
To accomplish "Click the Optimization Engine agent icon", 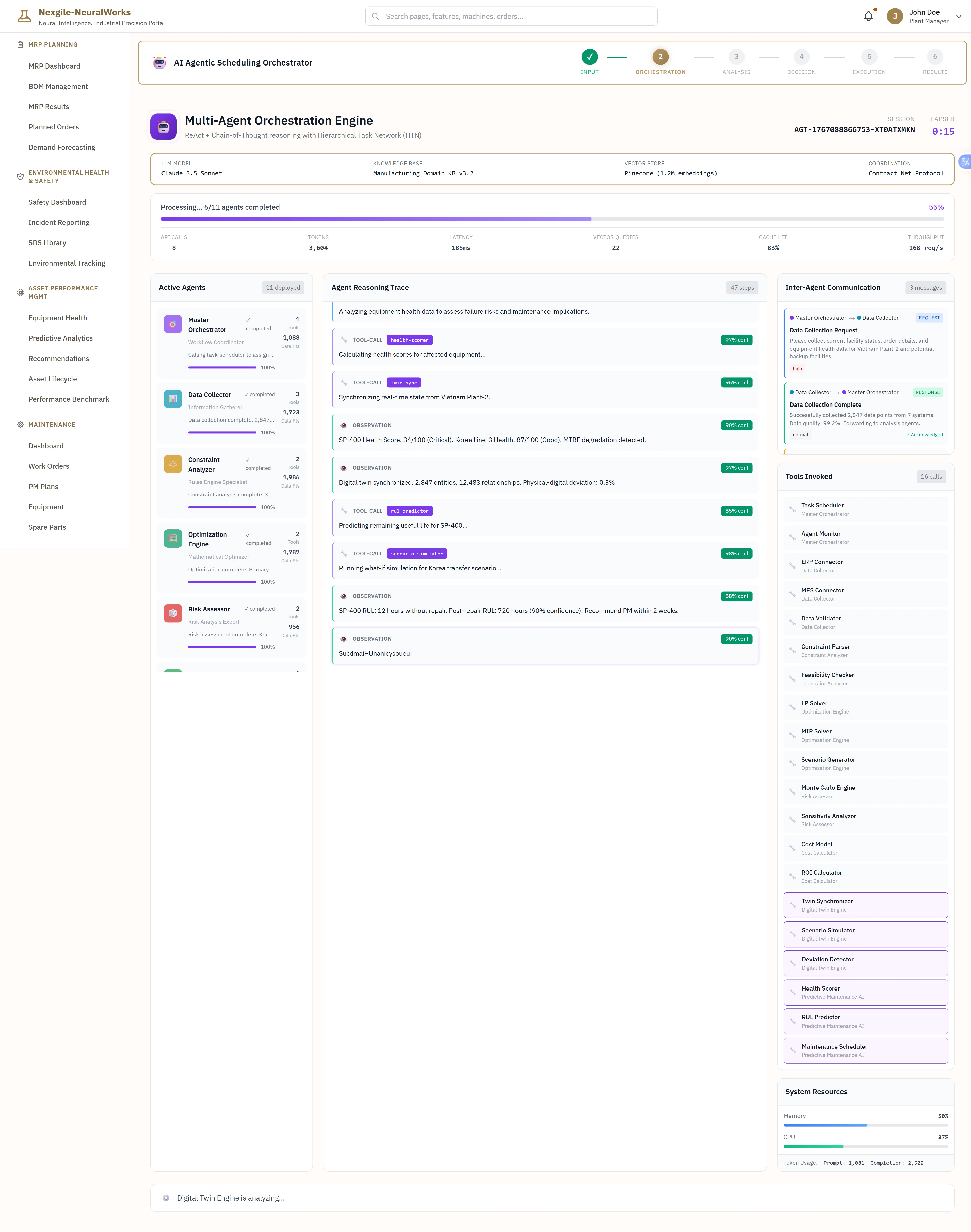I will [173, 538].
